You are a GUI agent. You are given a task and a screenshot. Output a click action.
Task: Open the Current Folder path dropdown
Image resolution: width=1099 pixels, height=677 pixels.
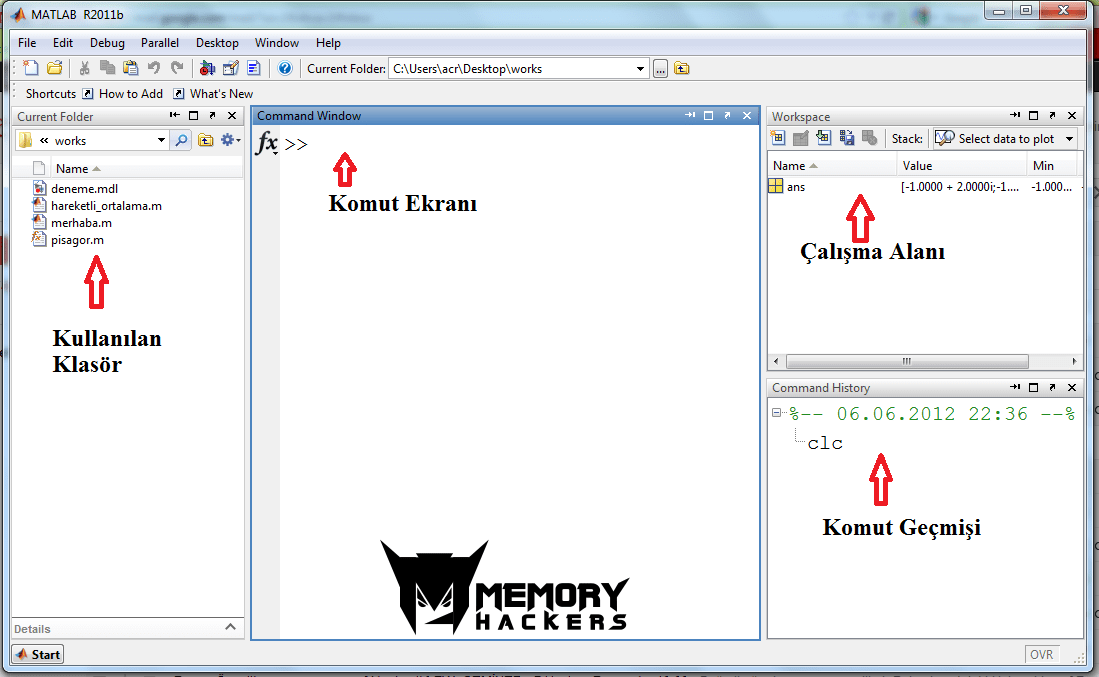click(640, 69)
